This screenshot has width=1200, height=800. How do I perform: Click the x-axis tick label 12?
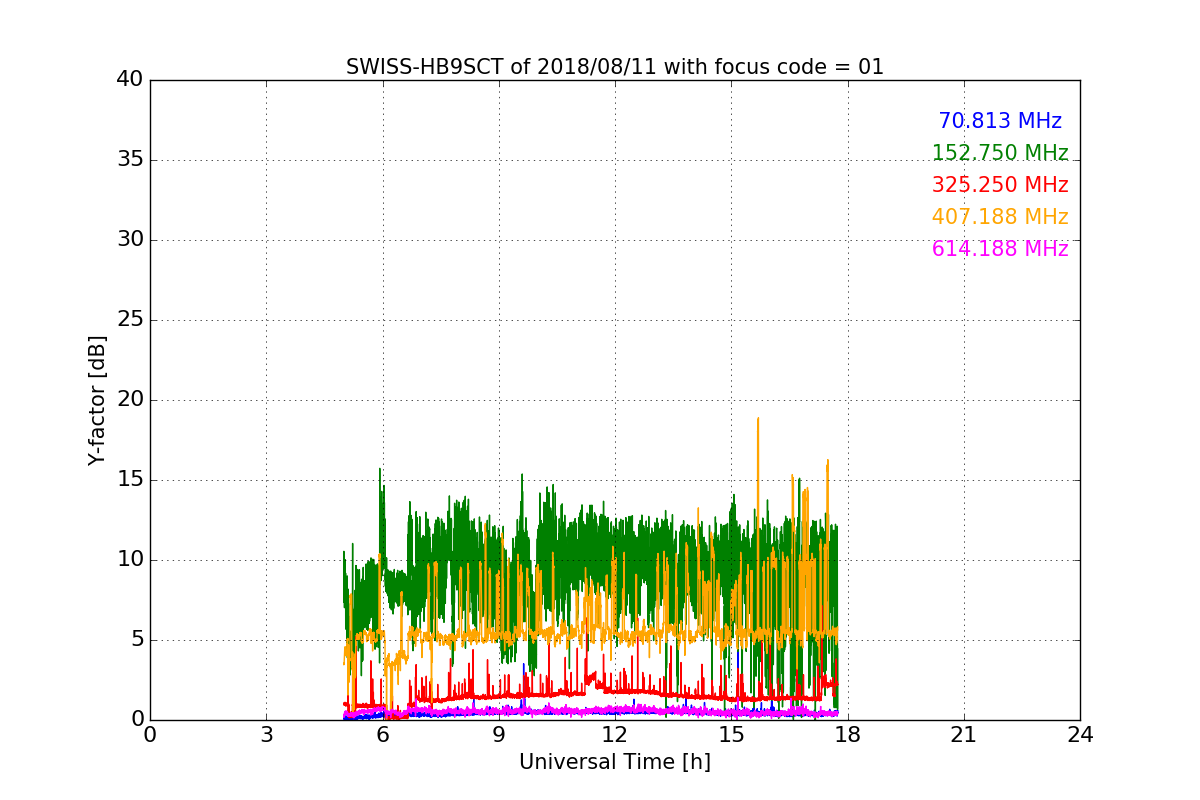pos(615,735)
